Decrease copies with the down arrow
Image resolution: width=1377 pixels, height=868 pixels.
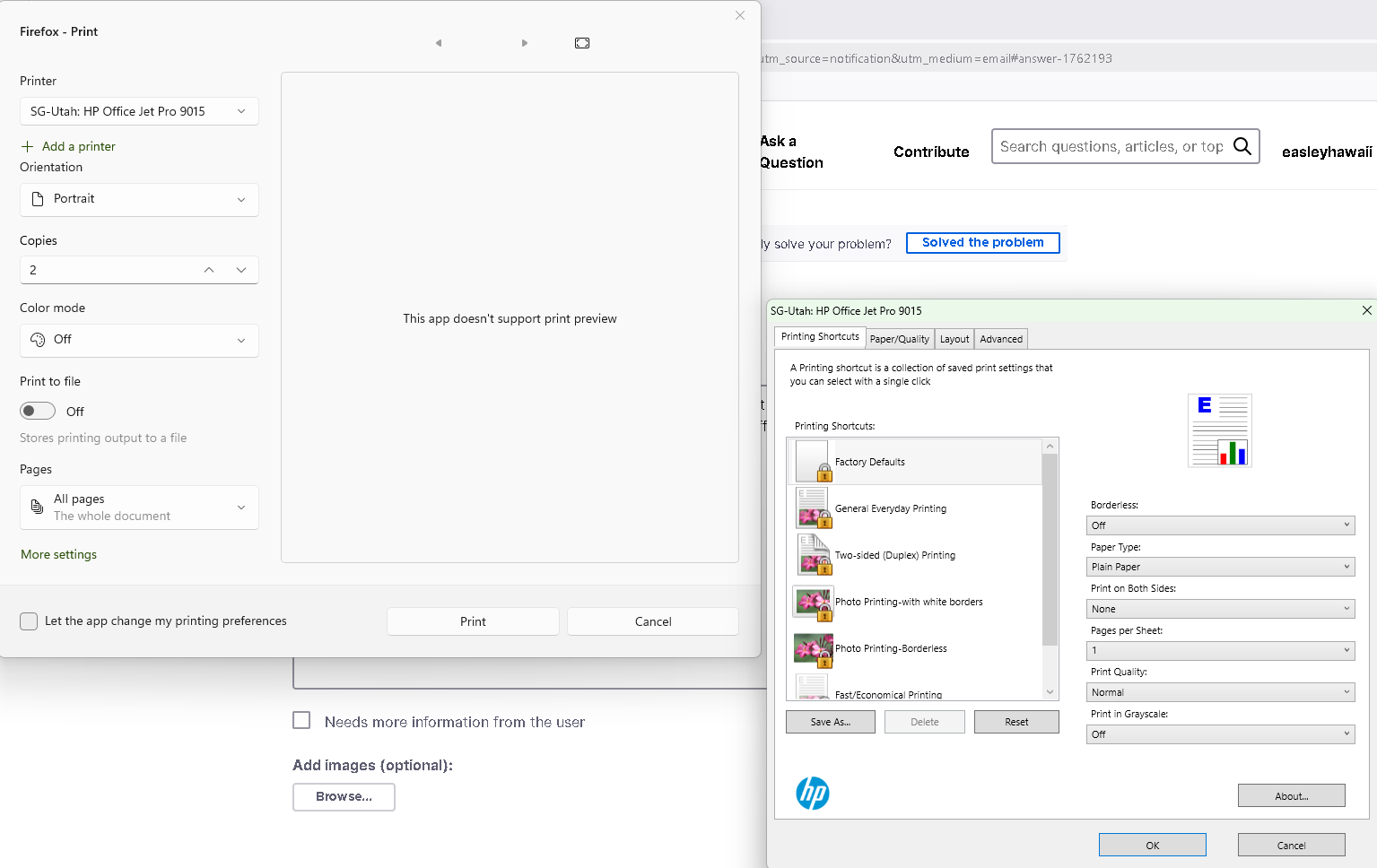pos(241,270)
